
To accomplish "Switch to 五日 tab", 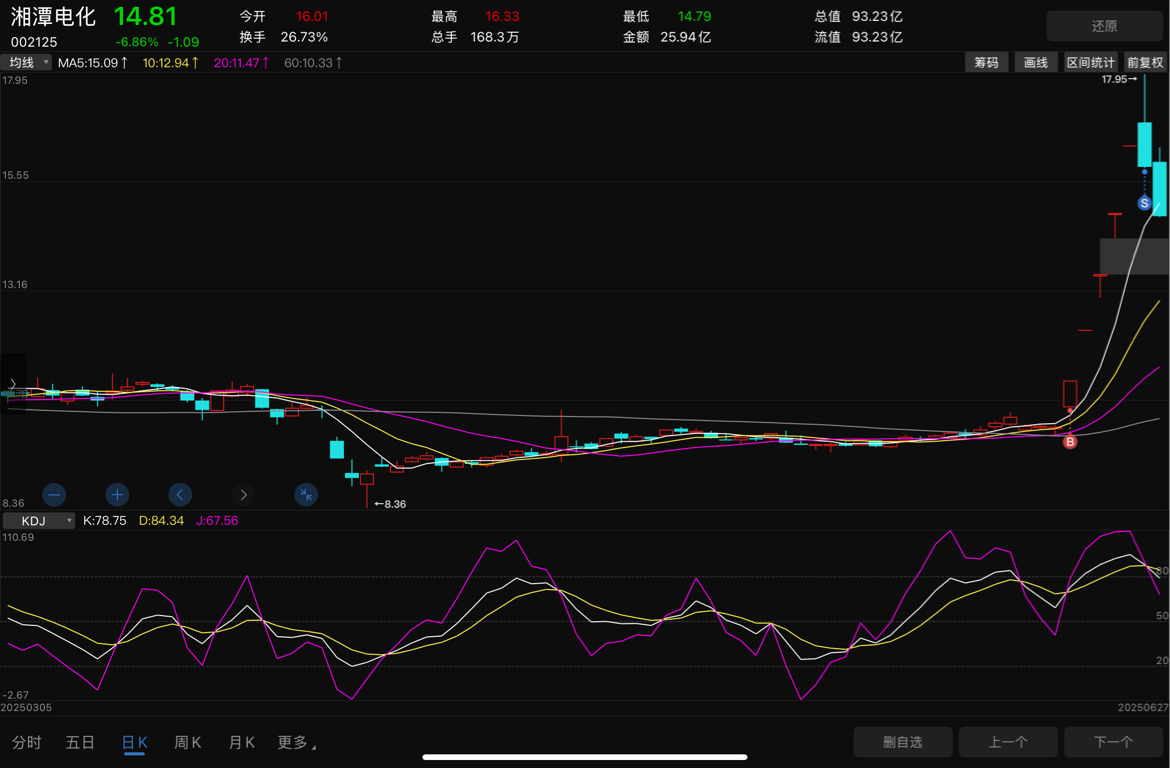I will (x=81, y=742).
